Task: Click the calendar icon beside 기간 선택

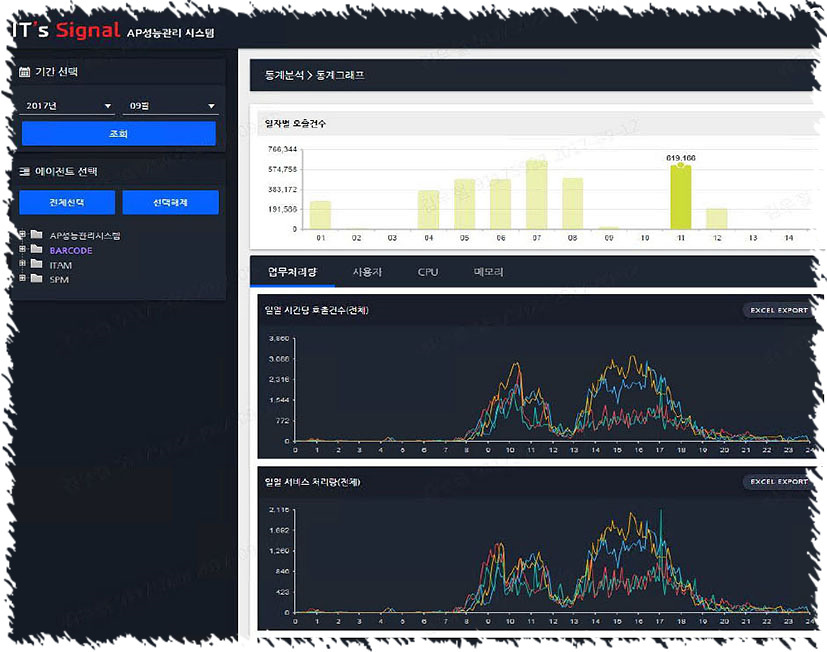Action: tap(24, 72)
